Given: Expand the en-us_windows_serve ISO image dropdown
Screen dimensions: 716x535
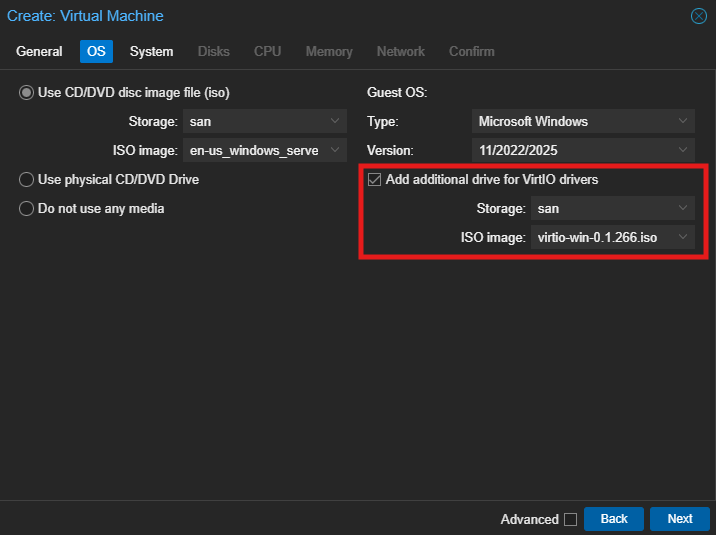Looking at the screenshot, I should [335, 150].
